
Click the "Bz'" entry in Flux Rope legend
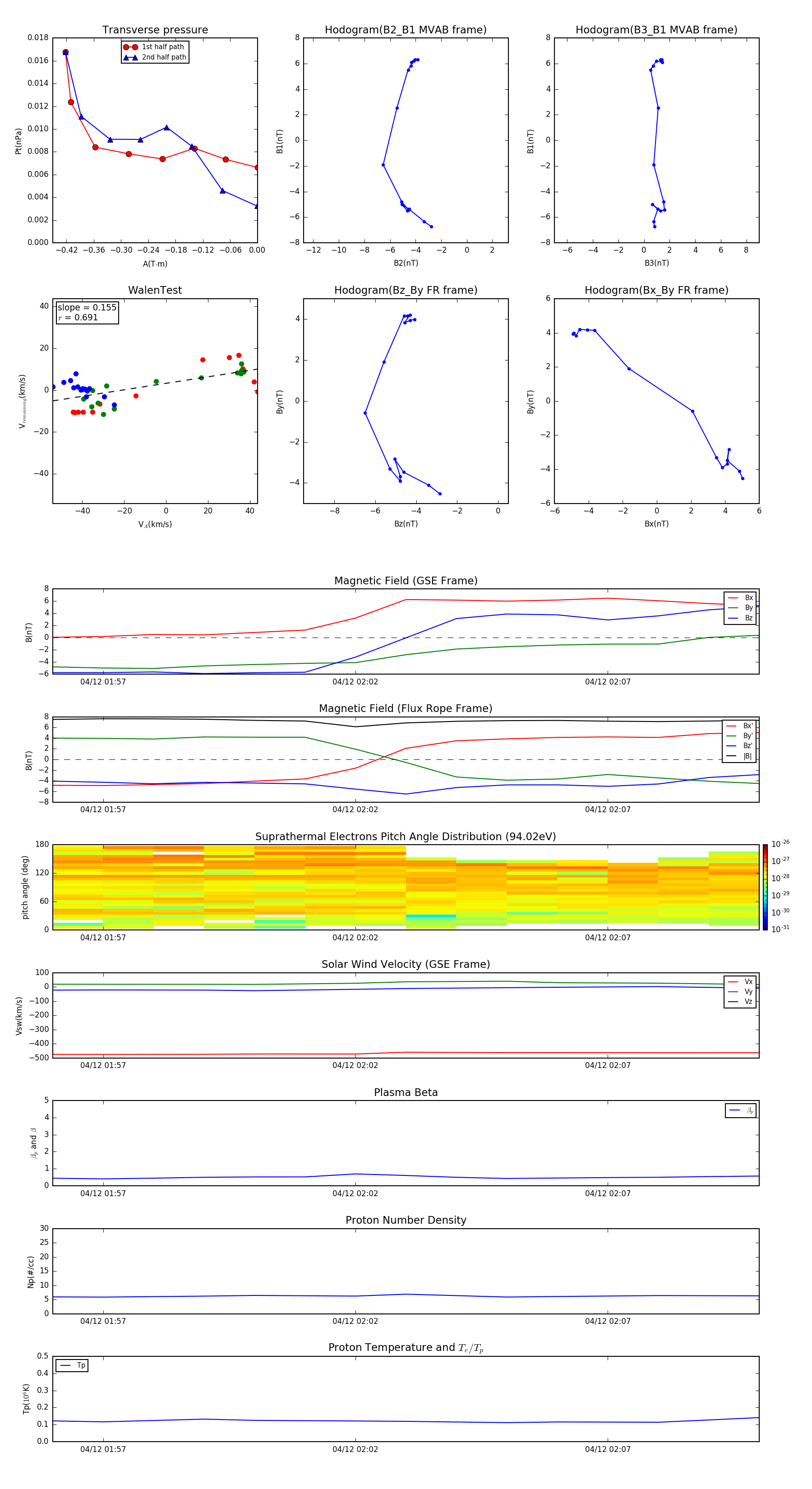pos(739,746)
